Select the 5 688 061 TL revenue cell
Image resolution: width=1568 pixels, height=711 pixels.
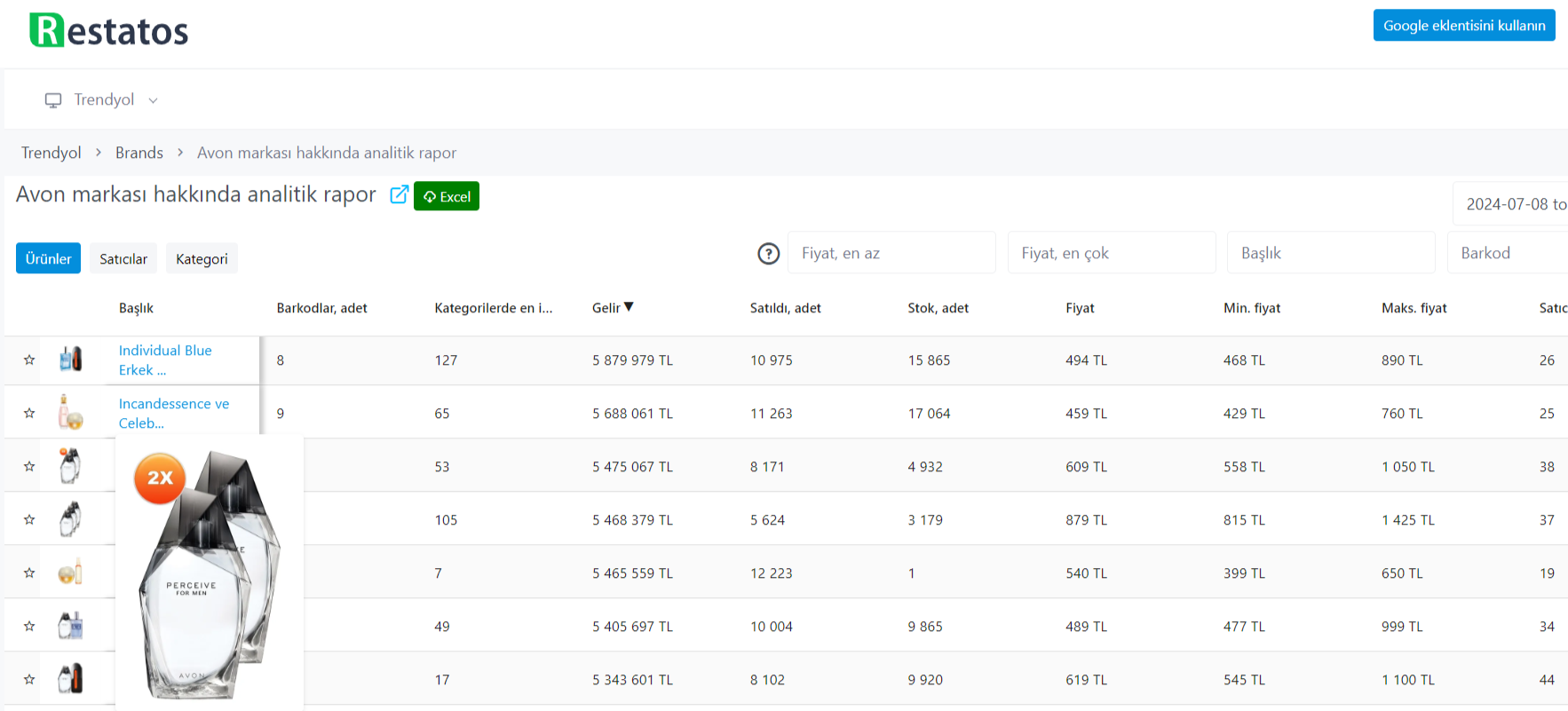coord(632,414)
